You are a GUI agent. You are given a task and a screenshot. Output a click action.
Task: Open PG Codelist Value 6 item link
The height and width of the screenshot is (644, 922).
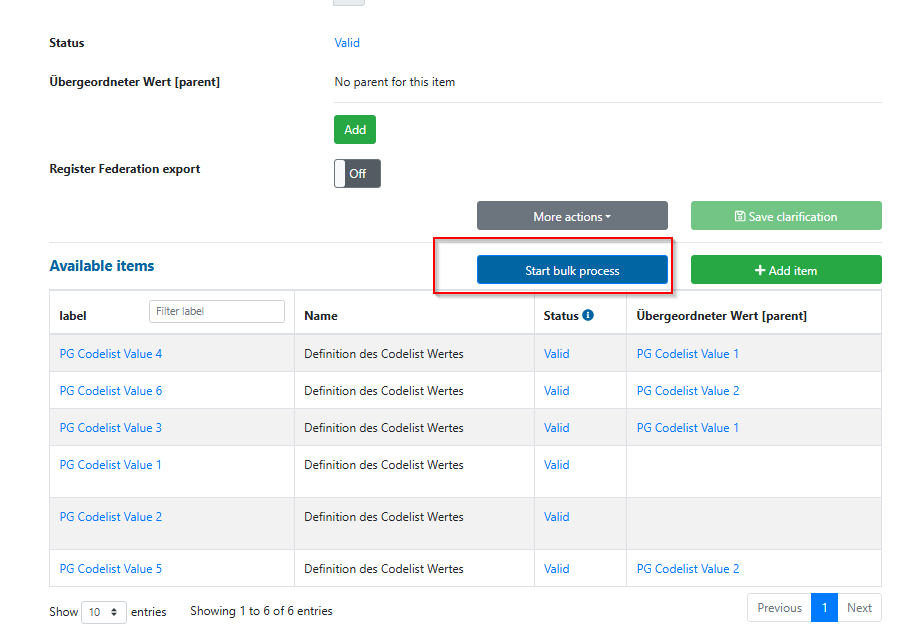(110, 391)
